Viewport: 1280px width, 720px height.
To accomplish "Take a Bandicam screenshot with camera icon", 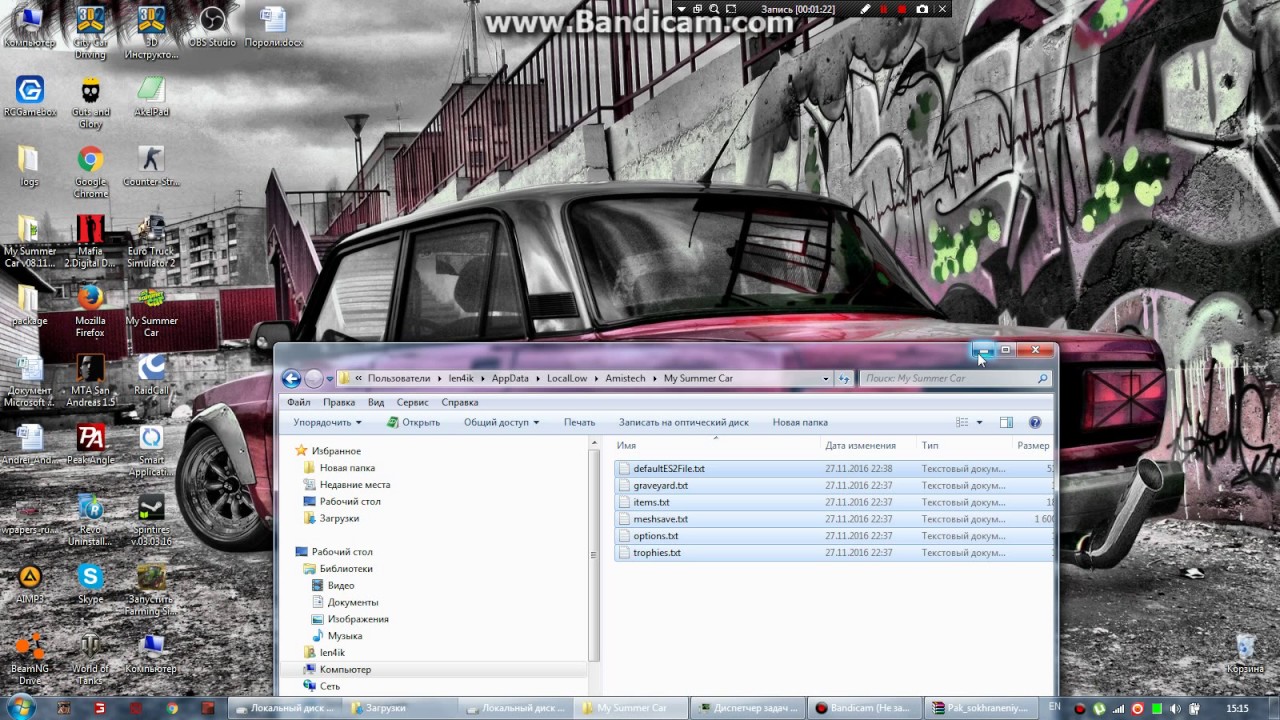I will tap(922, 9).
